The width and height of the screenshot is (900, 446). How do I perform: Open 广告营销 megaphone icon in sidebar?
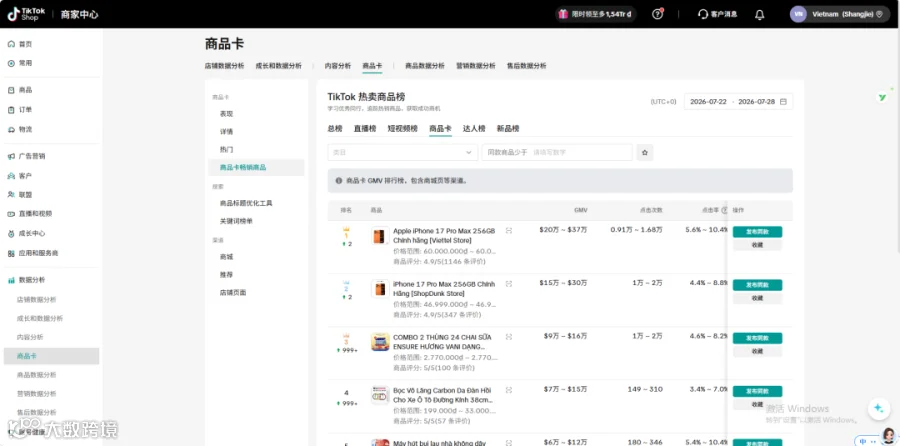click(x=11, y=156)
